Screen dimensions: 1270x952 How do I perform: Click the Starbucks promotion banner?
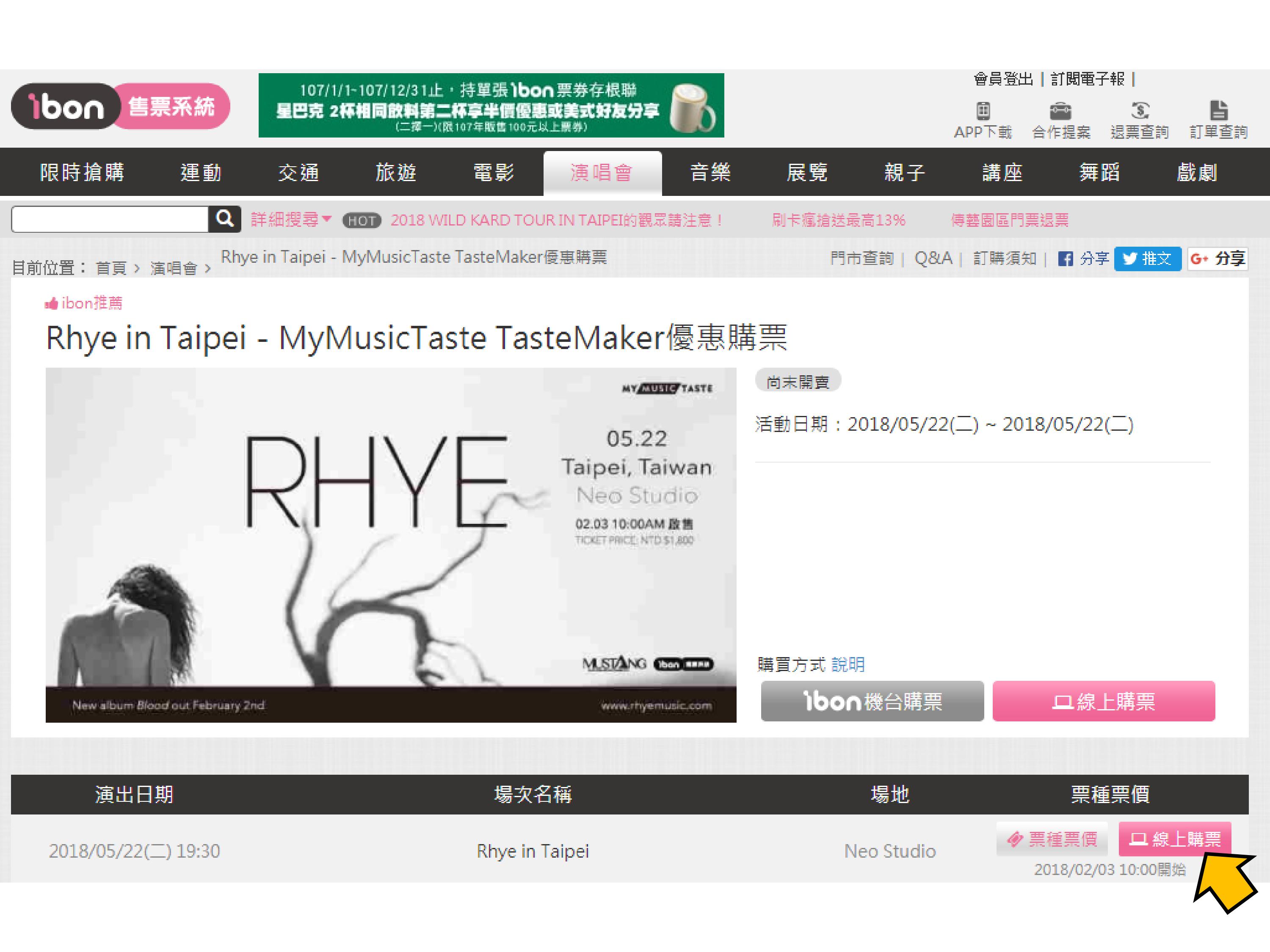(x=491, y=106)
